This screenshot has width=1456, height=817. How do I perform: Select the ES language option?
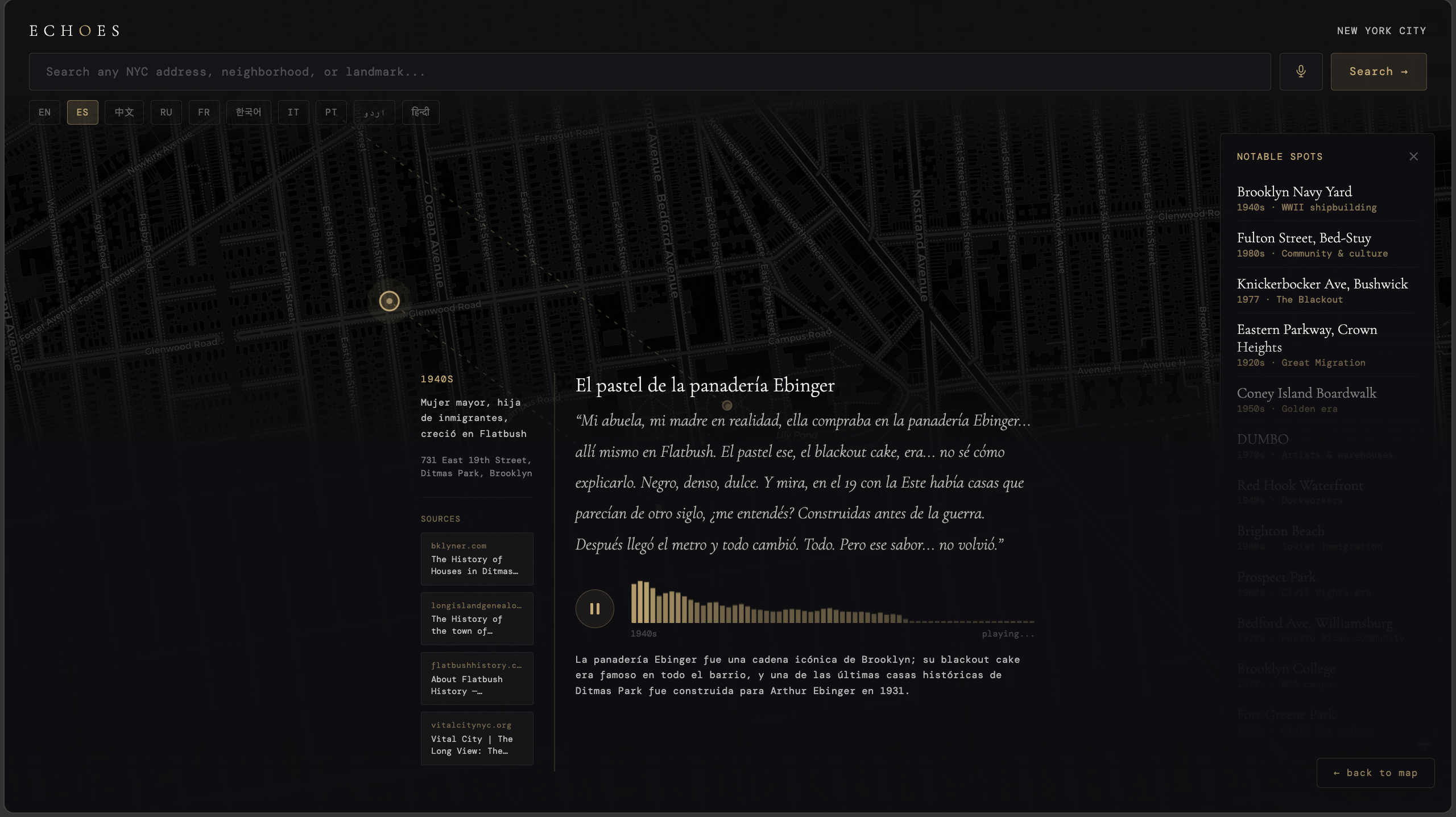tap(82, 113)
